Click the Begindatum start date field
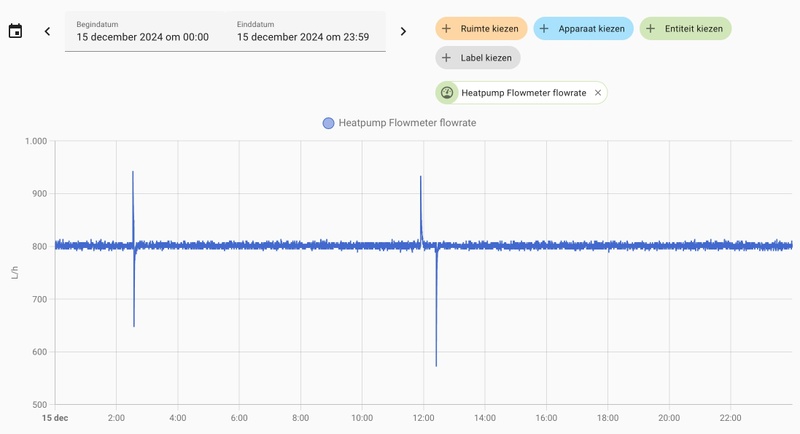Screen dimensions: 800x434 143,32
